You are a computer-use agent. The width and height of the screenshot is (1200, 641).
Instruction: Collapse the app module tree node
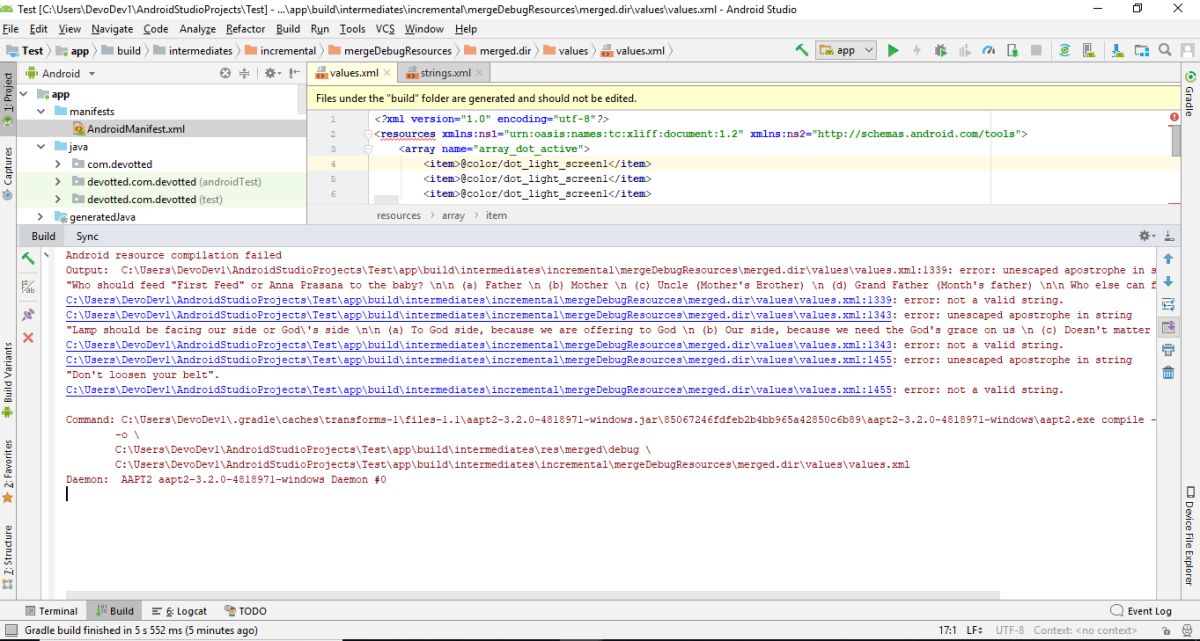(x=24, y=94)
